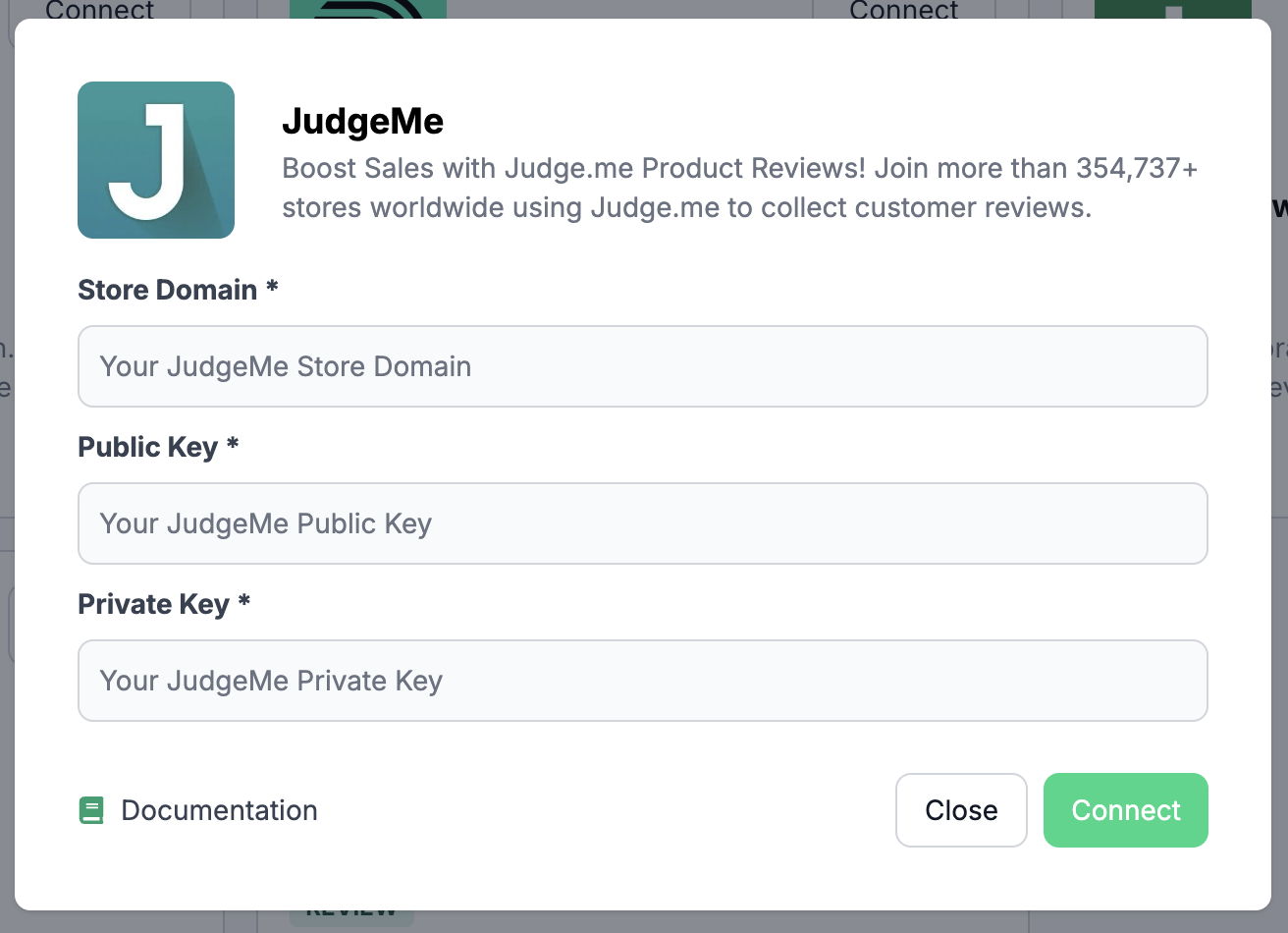Click the background Connect button at top right
This screenshot has height=933, width=1288.
tap(903, 10)
